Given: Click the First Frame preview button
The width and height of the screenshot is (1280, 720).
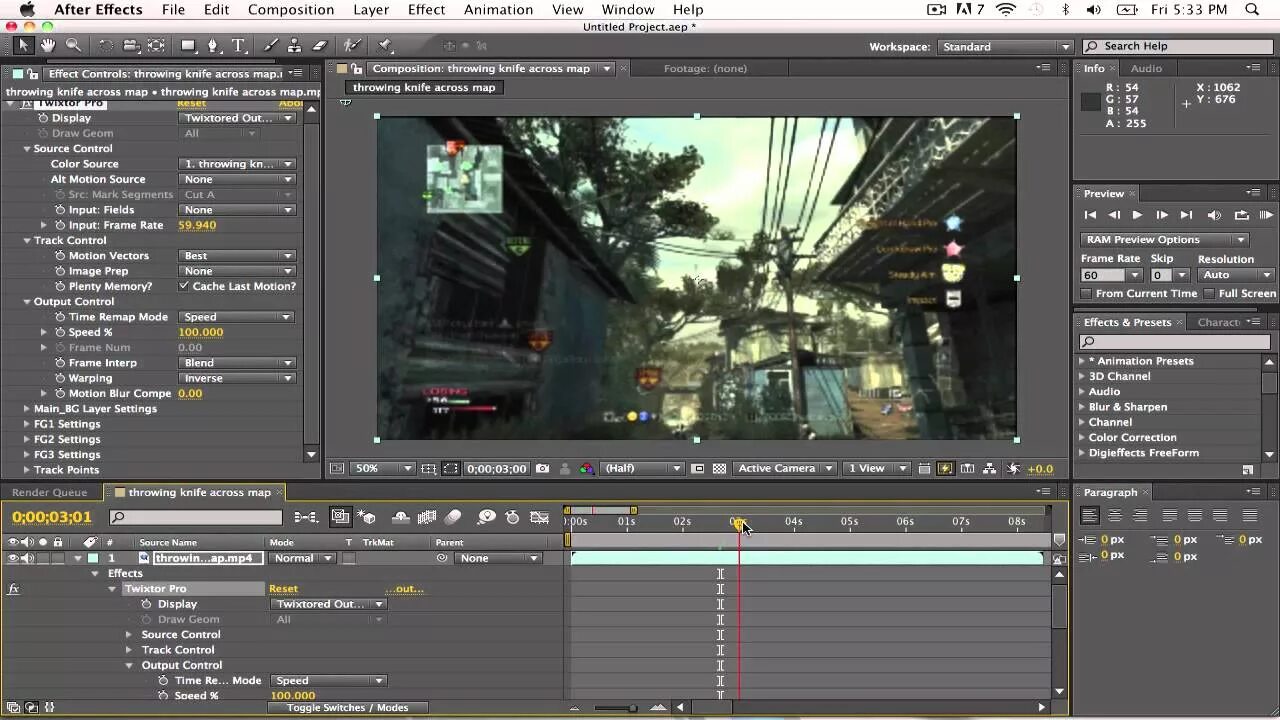Looking at the screenshot, I should tap(1090, 215).
